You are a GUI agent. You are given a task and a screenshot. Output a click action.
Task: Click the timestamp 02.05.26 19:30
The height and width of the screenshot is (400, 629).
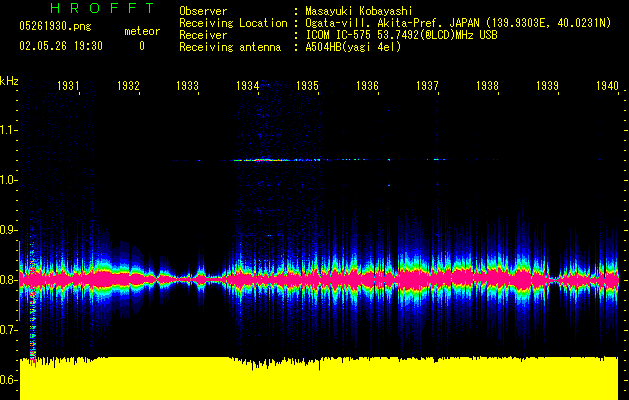tap(61, 46)
